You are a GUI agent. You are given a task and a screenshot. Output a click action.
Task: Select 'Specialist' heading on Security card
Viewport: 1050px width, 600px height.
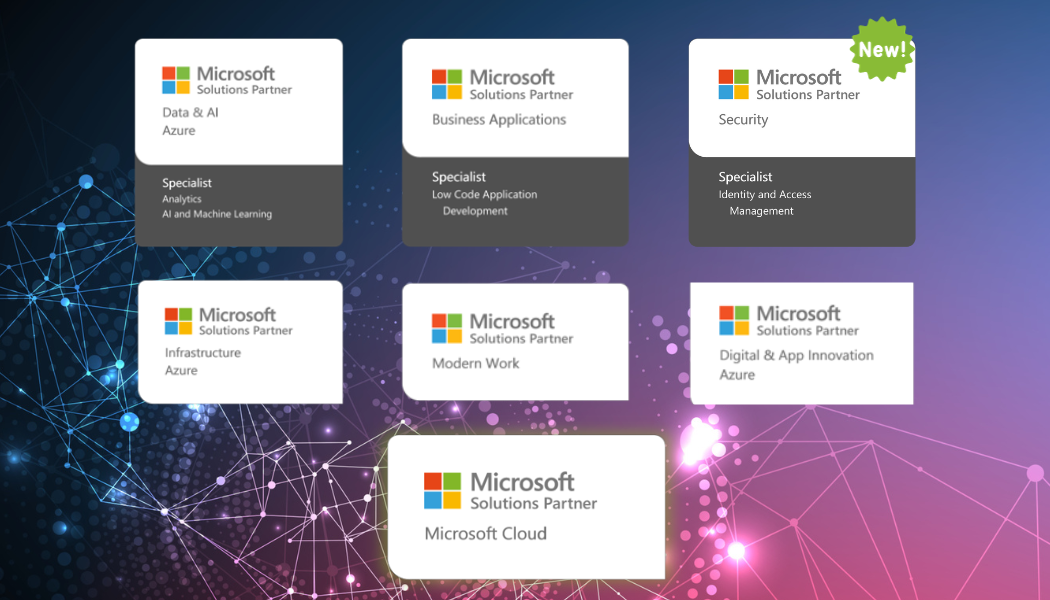click(745, 177)
